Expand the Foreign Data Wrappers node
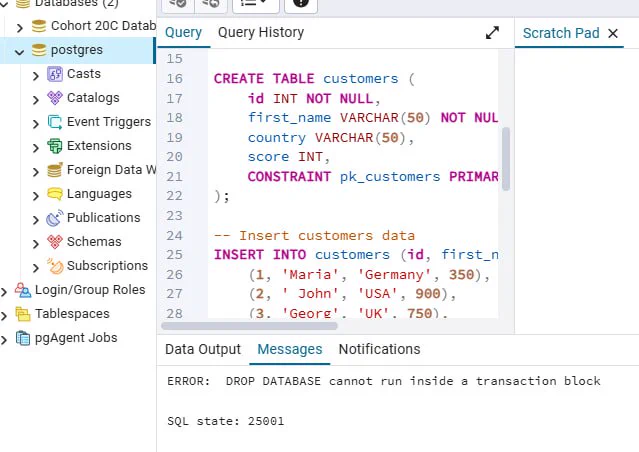The height and width of the screenshot is (452, 639). click(36, 172)
